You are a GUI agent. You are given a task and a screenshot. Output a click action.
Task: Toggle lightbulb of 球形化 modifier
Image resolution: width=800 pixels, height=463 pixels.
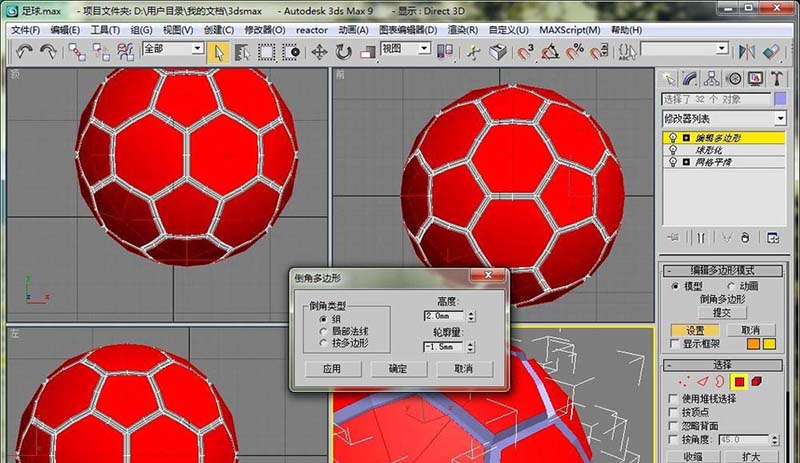pyautogui.click(x=673, y=150)
